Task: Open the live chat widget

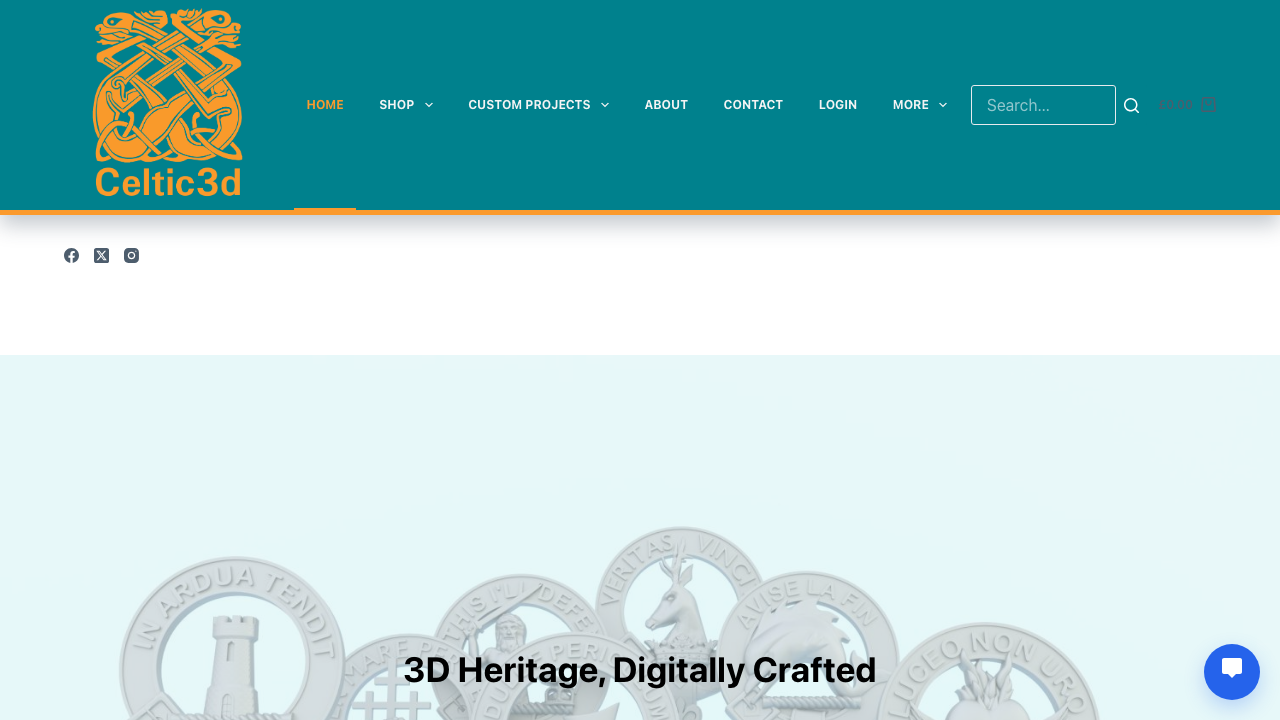Action: pos(1231,671)
